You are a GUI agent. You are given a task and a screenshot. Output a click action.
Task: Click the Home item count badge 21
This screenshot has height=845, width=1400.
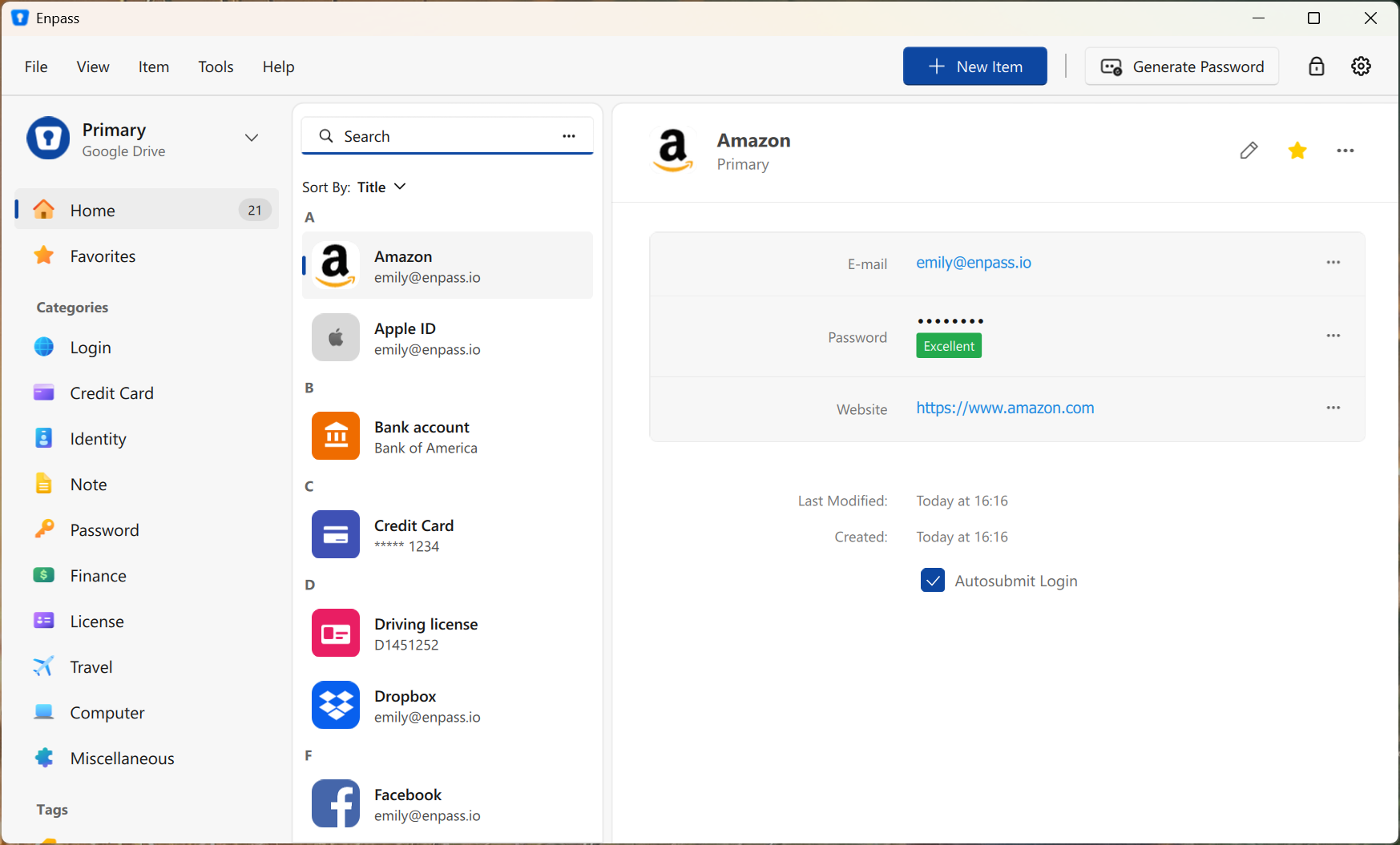255,210
